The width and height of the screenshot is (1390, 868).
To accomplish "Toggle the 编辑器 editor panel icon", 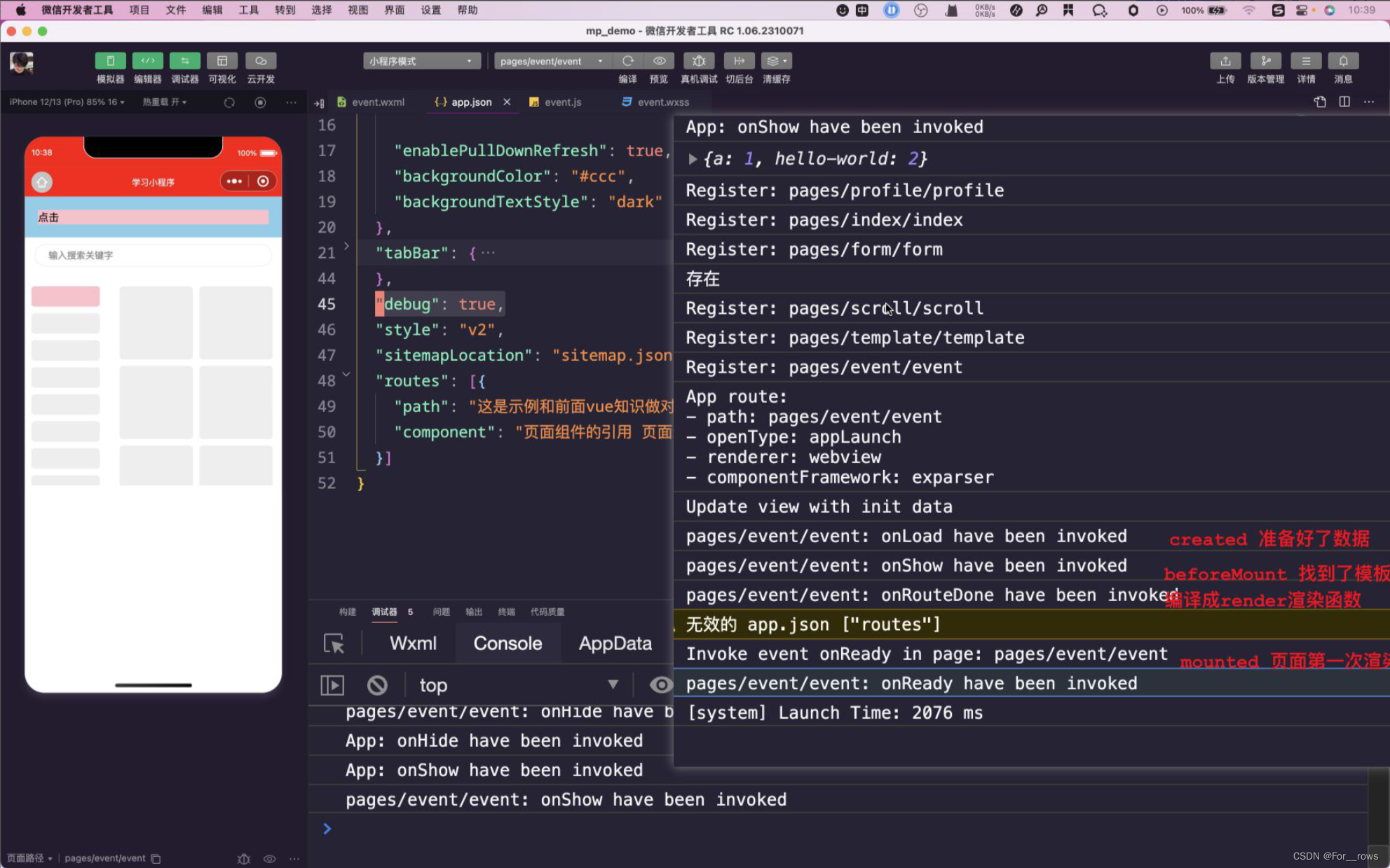I will point(147,61).
